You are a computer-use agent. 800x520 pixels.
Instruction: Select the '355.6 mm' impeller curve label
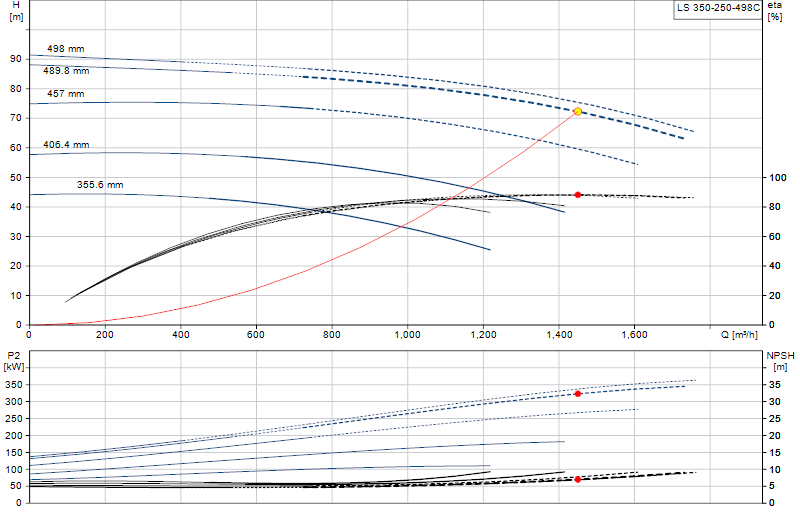[100, 185]
